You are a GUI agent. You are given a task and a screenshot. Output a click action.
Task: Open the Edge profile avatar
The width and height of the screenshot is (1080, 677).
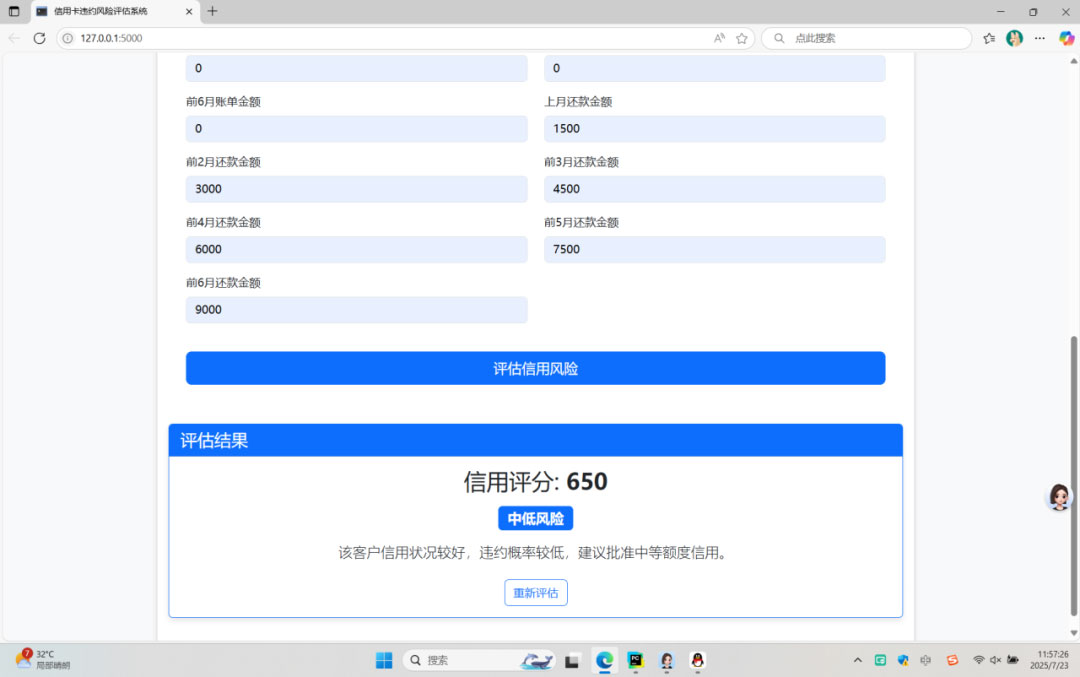pos(1014,38)
